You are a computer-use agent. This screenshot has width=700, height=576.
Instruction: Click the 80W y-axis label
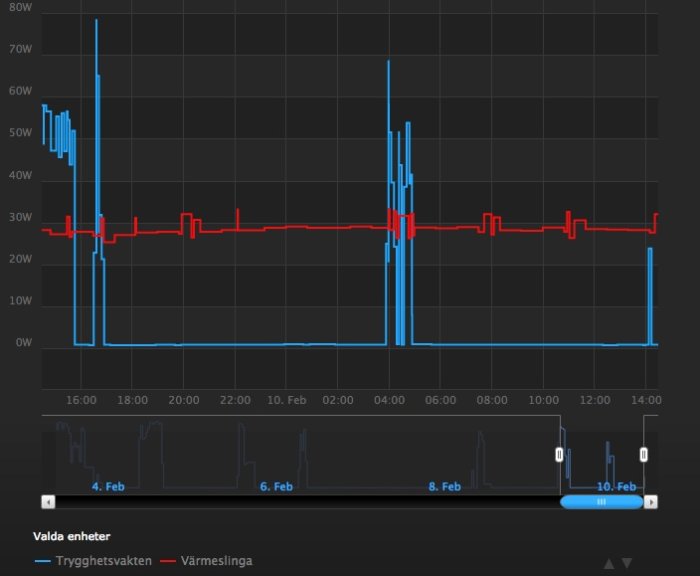(21, 7)
